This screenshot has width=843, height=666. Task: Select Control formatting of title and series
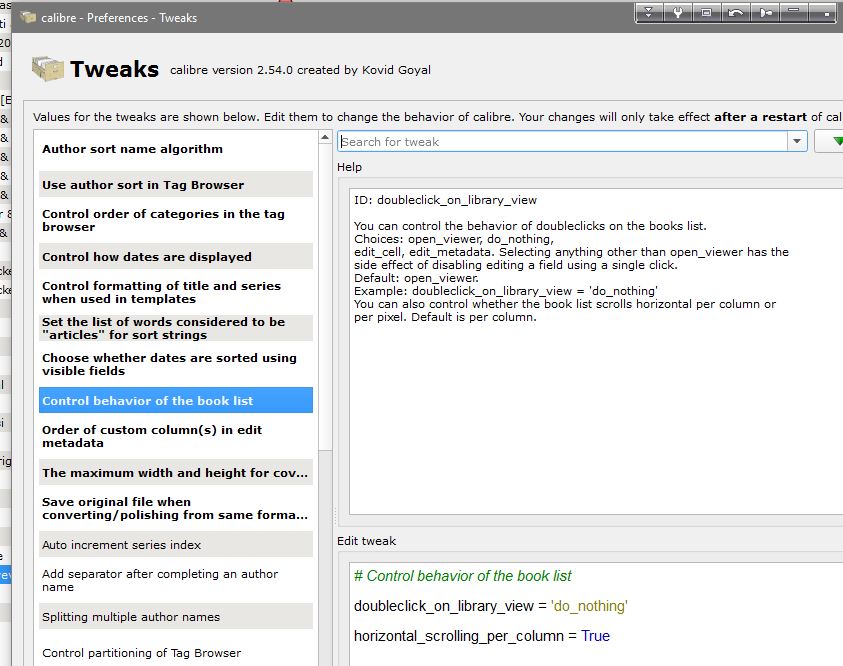[176, 292]
